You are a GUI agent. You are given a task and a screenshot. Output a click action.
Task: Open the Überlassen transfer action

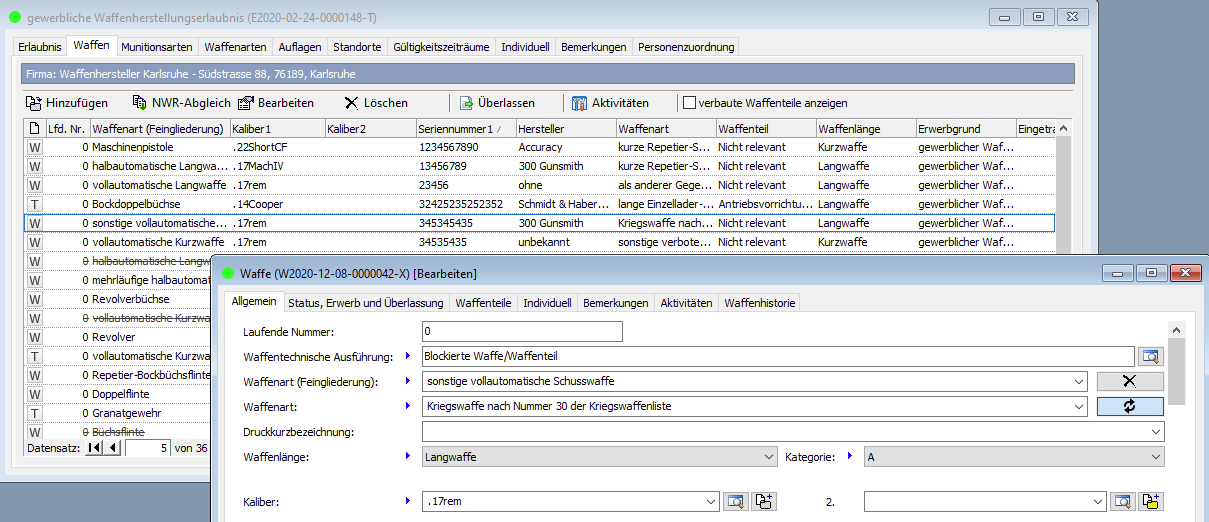(x=497, y=103)
